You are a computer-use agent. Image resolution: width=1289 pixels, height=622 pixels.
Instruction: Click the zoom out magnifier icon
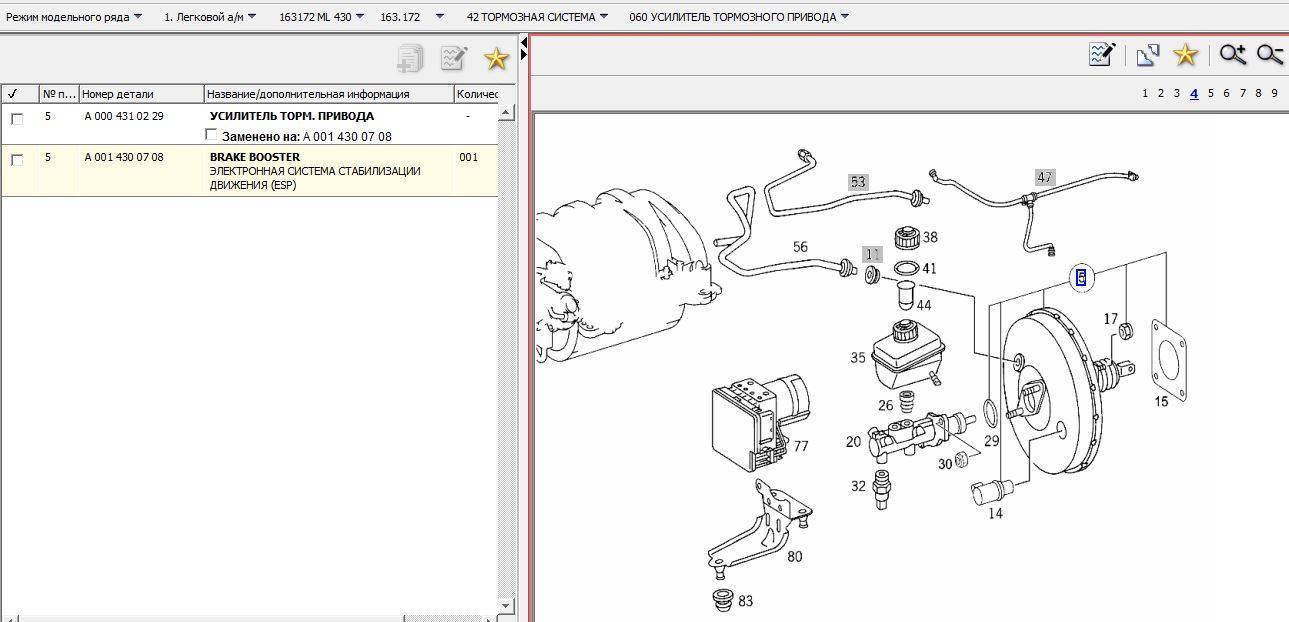pyautogui.click(x=1270, y=55)
